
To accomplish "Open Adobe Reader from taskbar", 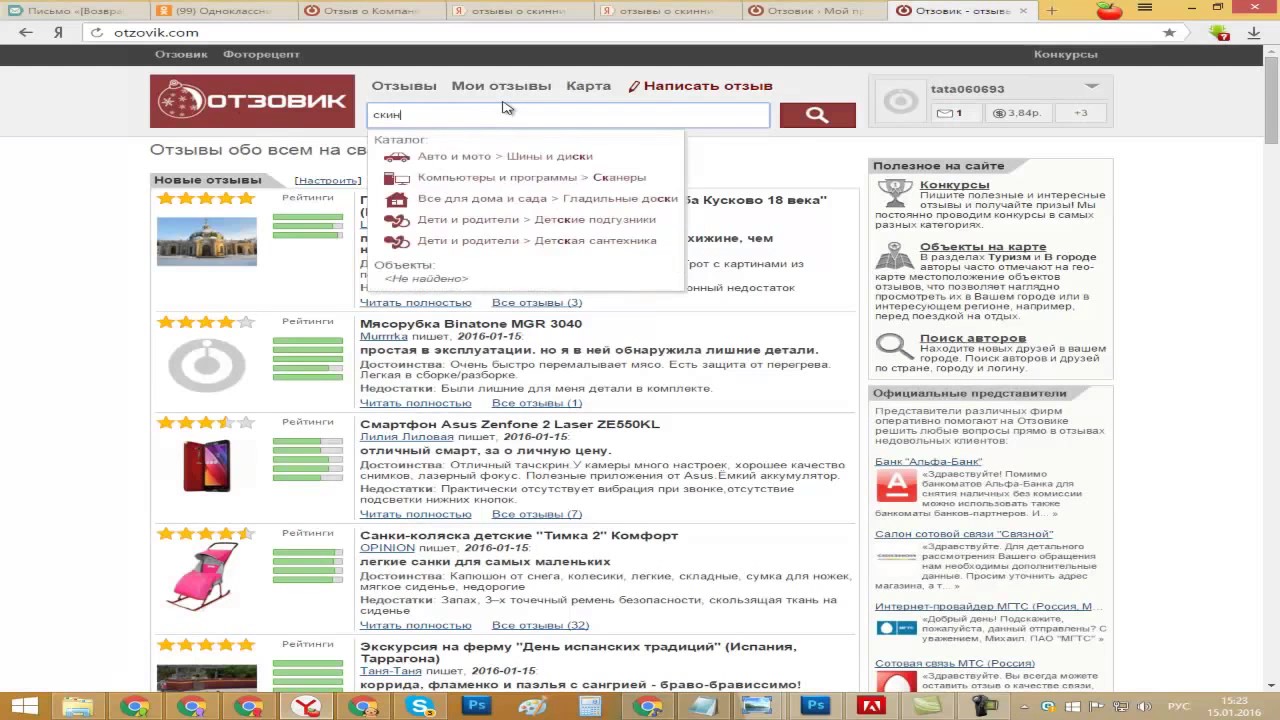I will tap(871, 706).
